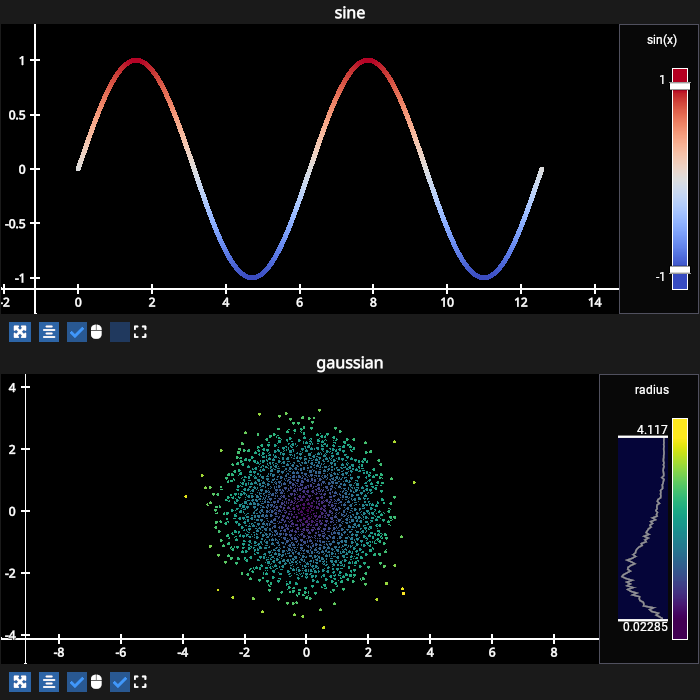Click the 0.5 tick label on sine y-axis
This screenshot has height=700, width=700.
click(18, 115)
